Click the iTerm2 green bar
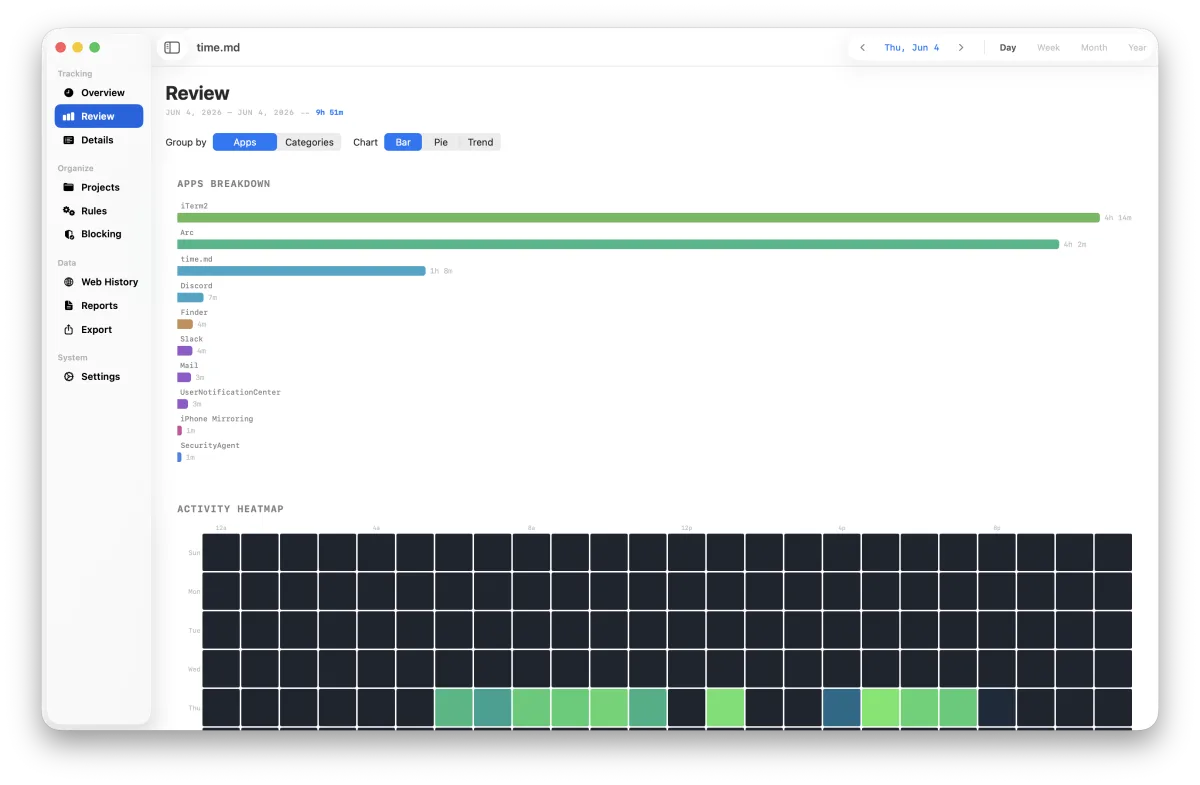The image size is (1200, 785). (638, 217)
